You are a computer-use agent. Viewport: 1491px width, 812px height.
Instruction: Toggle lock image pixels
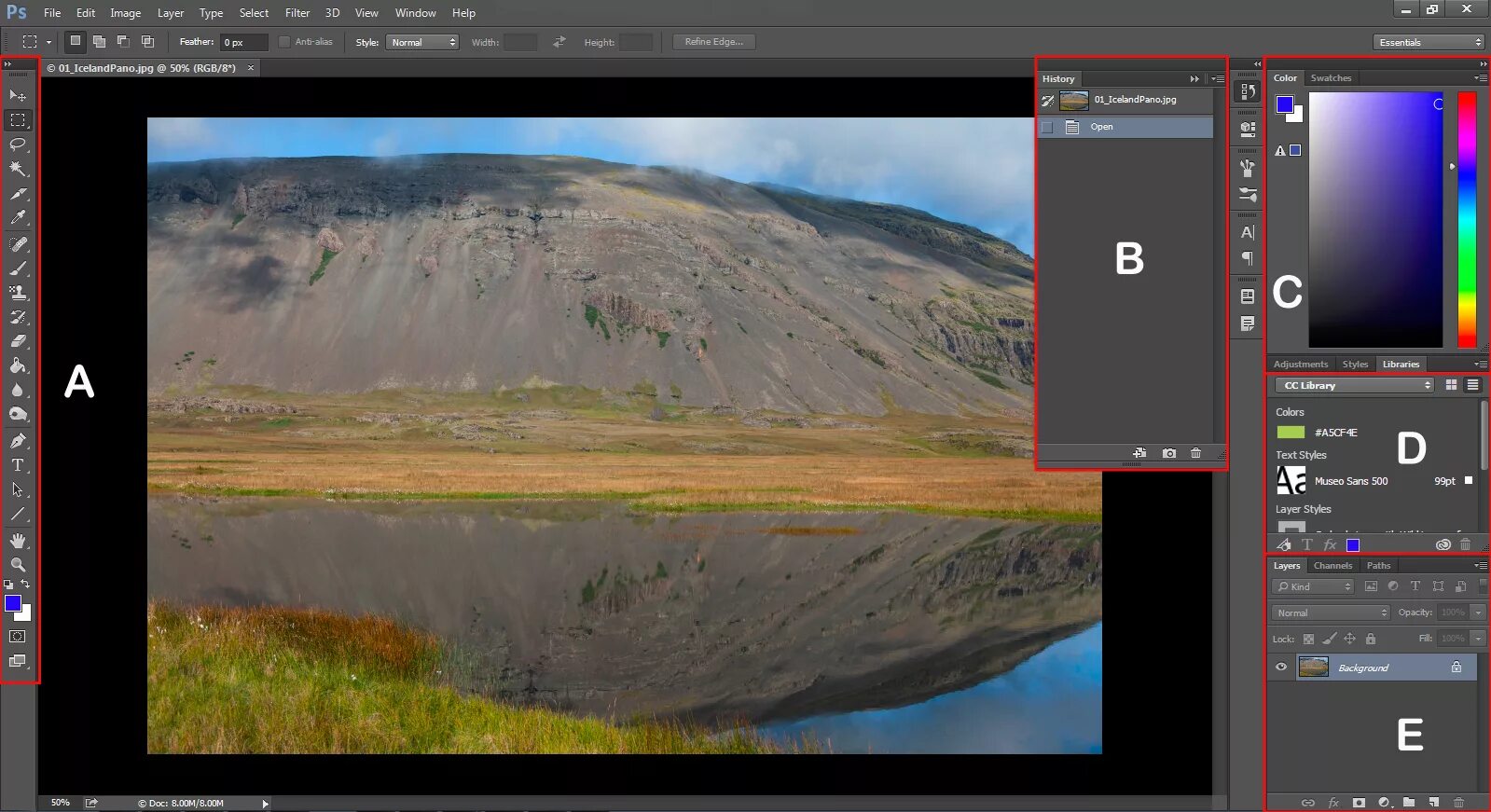tap(1330, 639)
